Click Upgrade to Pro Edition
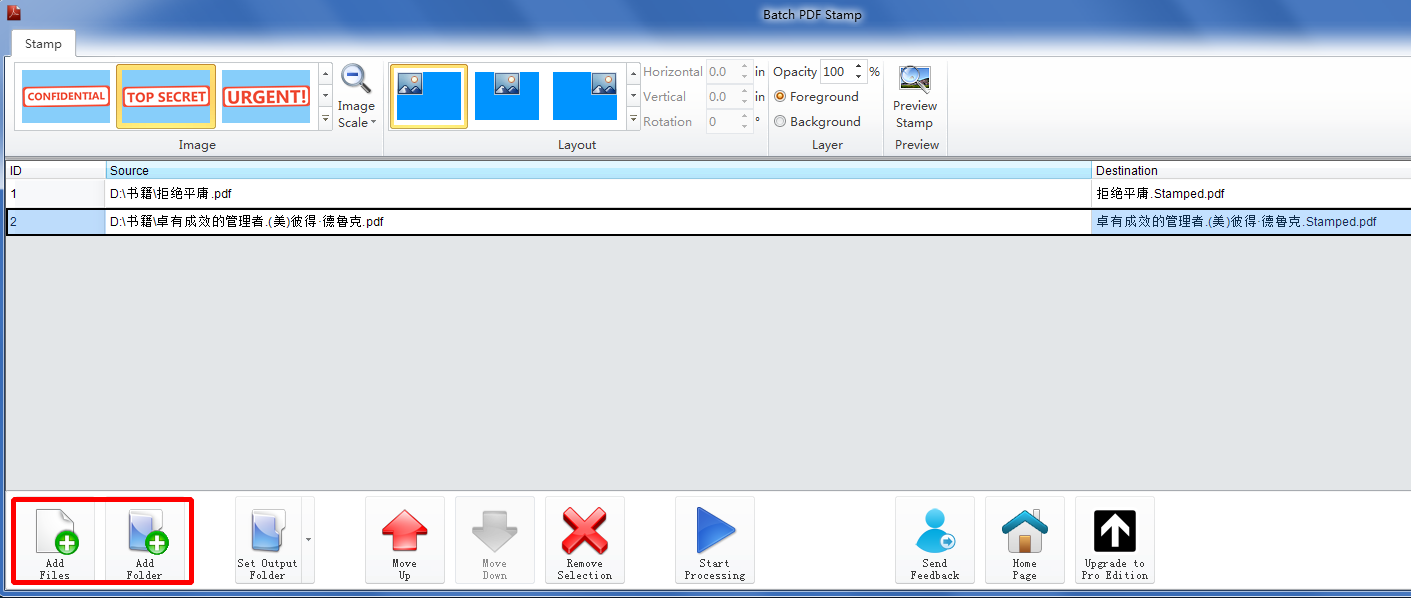The width and height of the screenshot is (1411, 598). (1115, 541)
